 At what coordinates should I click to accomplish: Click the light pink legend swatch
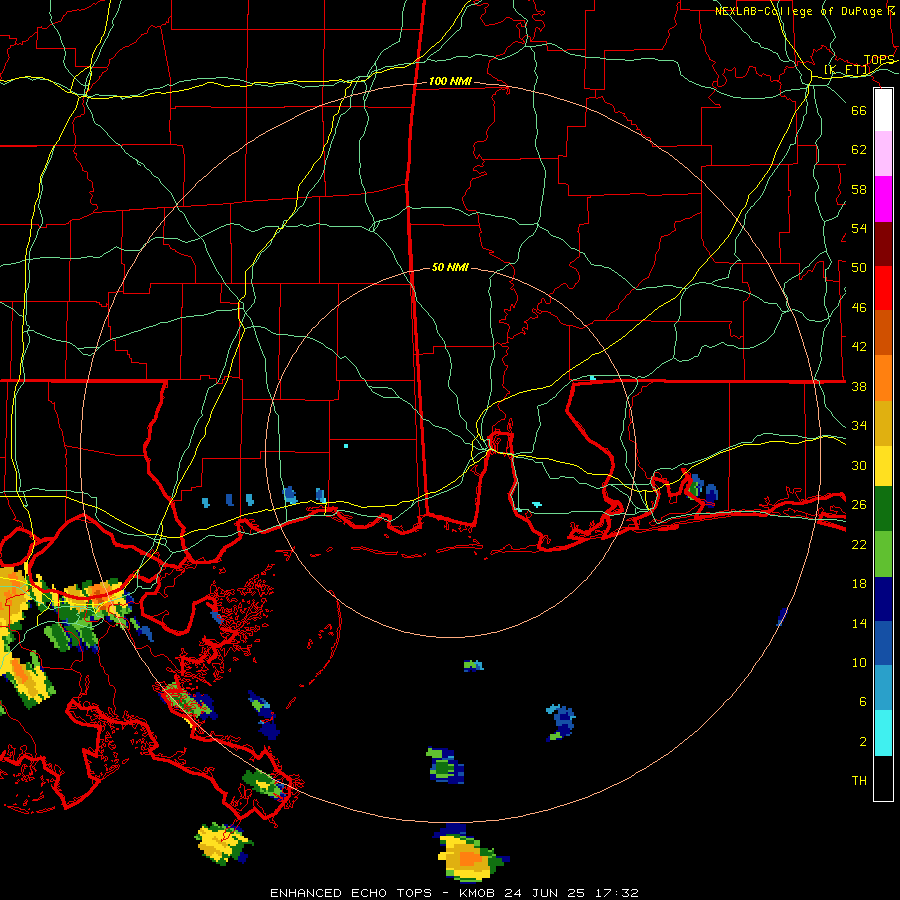pyautogui.click(x=883, y=154)
